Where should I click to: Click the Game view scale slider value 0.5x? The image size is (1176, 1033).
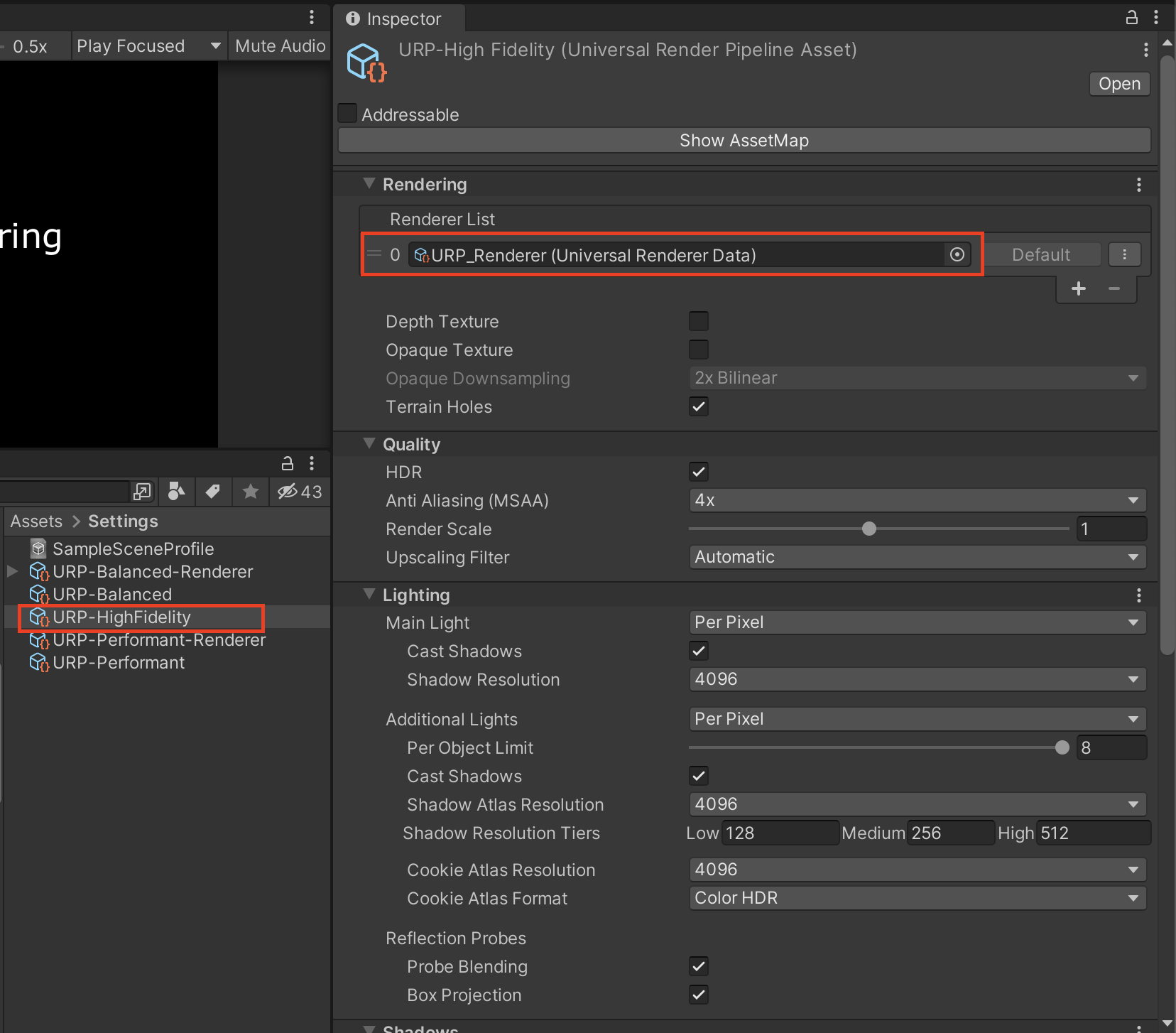(x=30, y=47)
